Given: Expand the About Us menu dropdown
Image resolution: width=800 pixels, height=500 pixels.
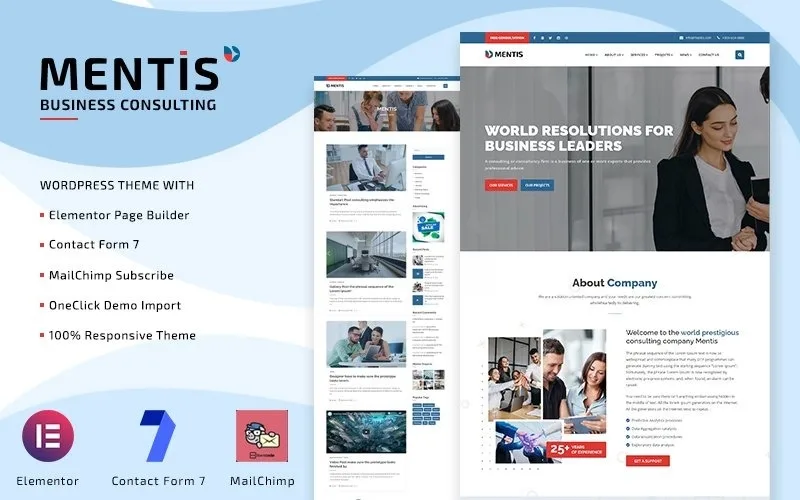Looking at the screenshot, I should point(614,55).
